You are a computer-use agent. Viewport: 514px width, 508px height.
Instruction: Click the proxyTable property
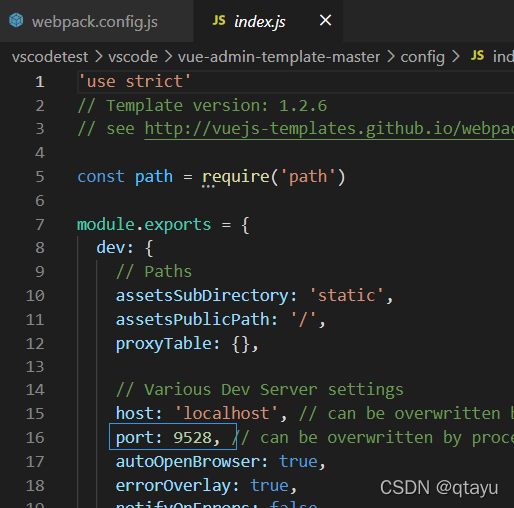pyautogui.click(x=164, y=344)
